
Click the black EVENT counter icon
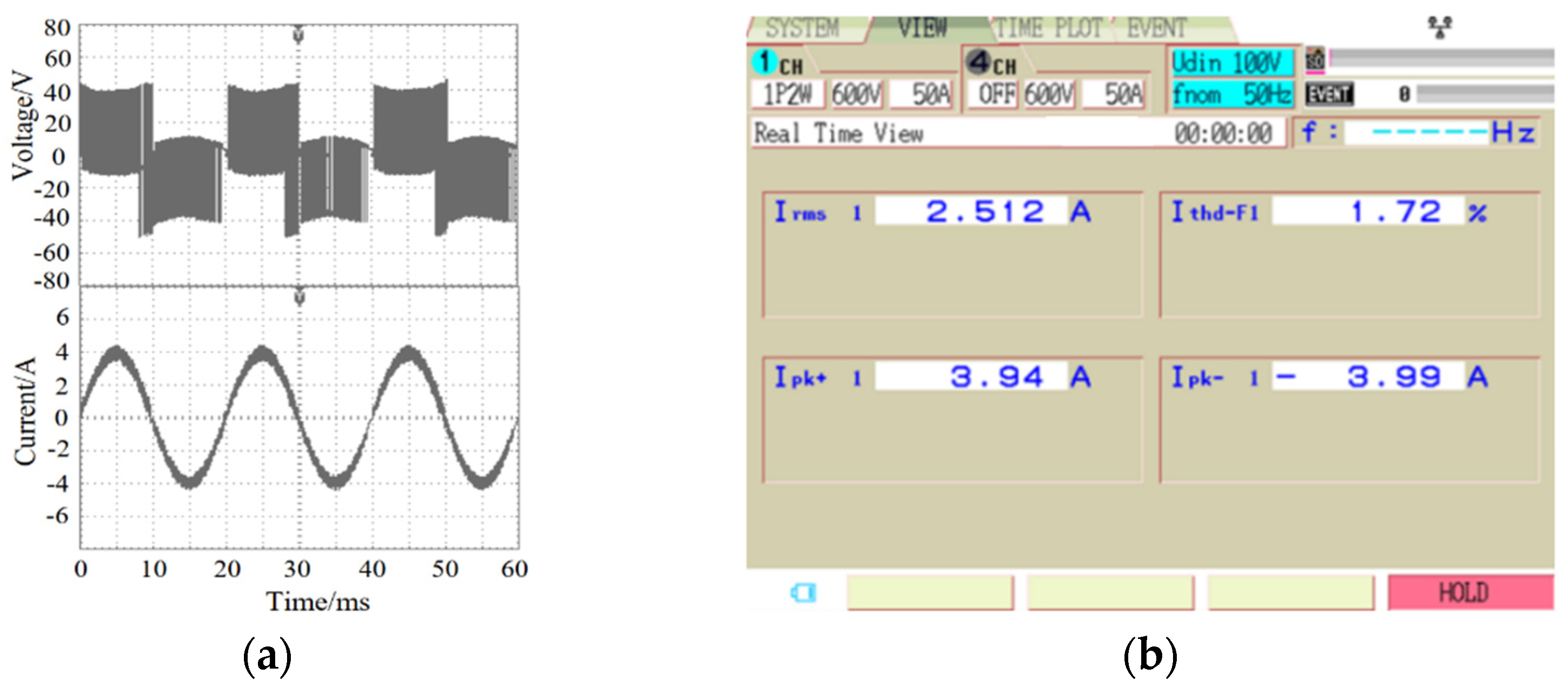click(1330, 94)
